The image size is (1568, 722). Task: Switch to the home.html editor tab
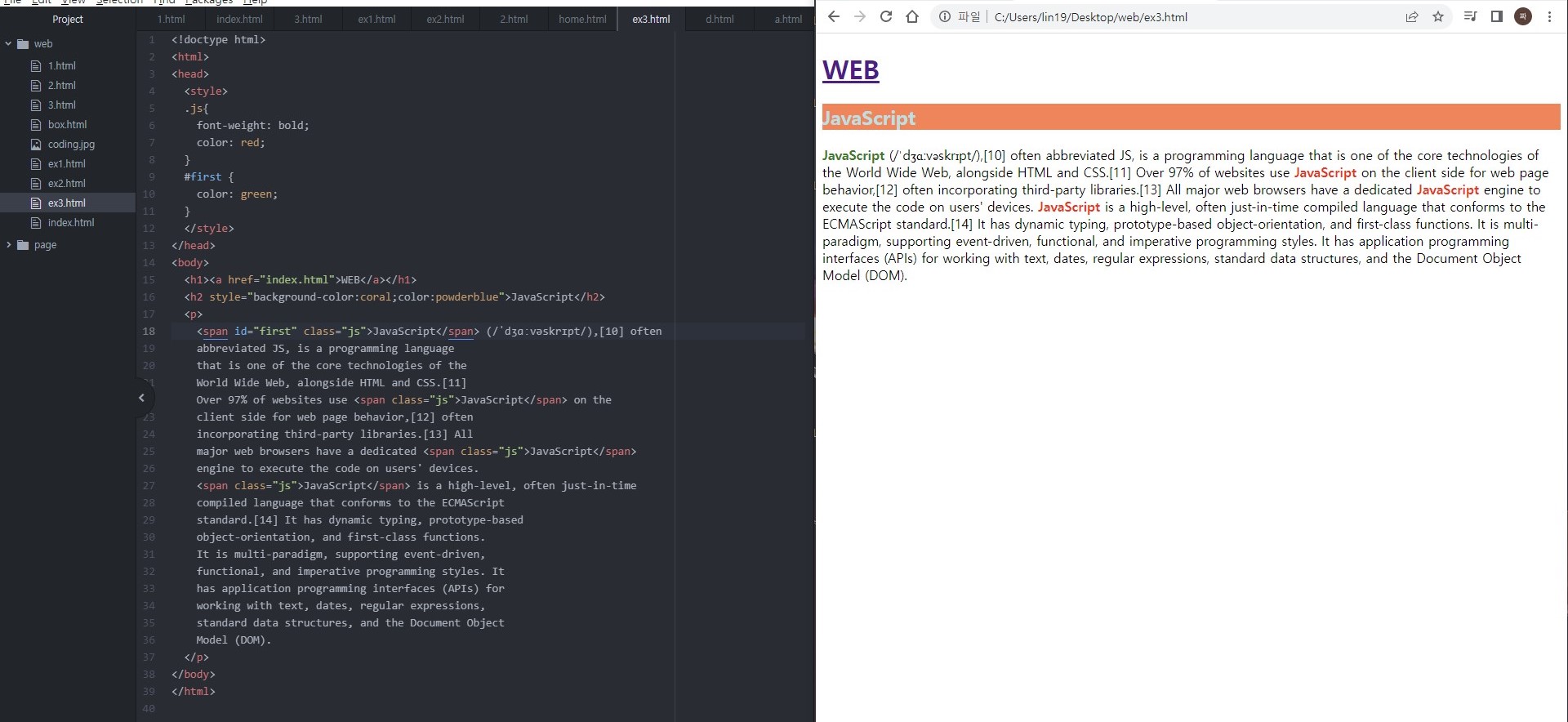[x=582, y=19]
